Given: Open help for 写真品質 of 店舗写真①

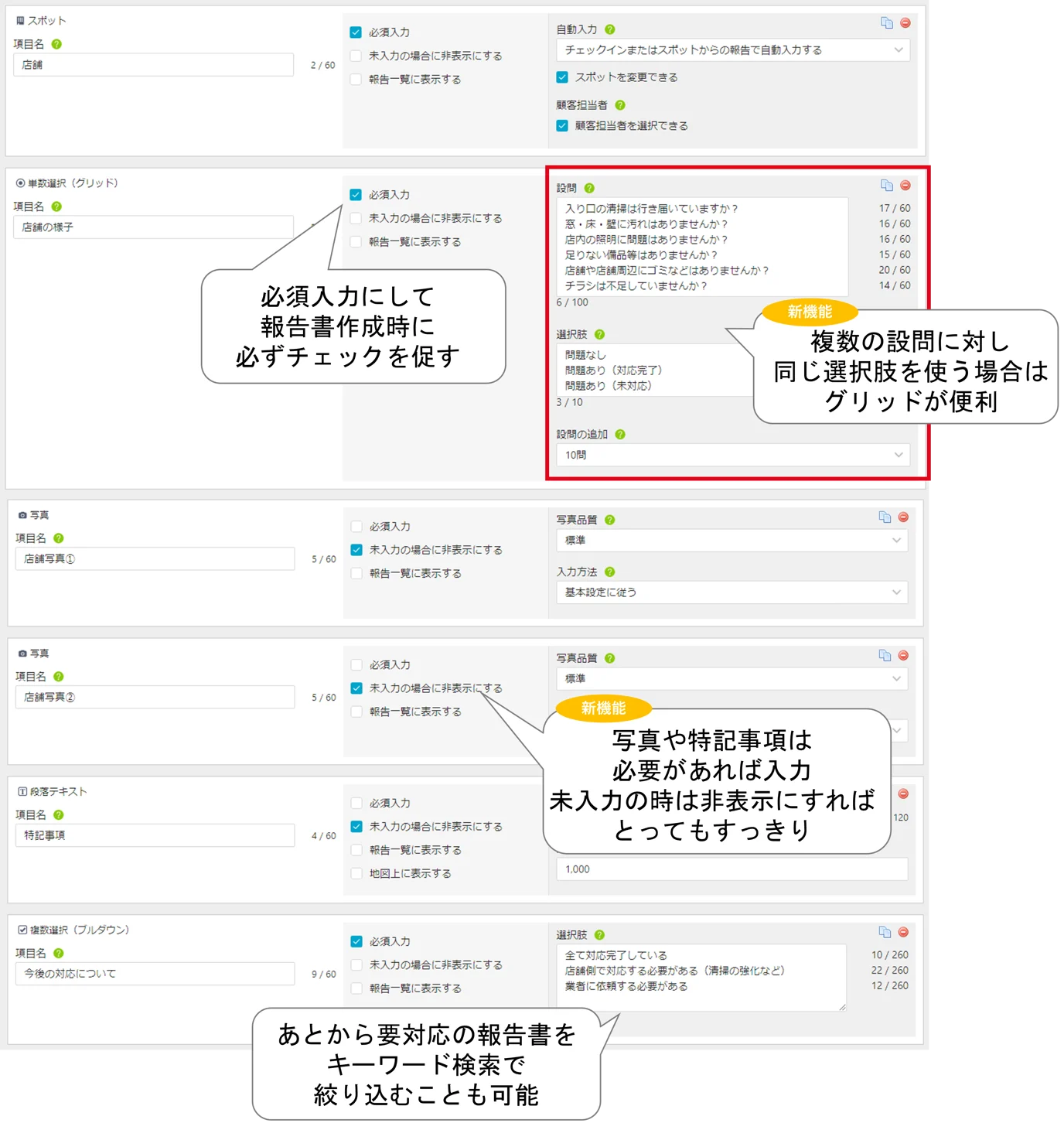Looking at the screenshot, I should tap(610, 521).
